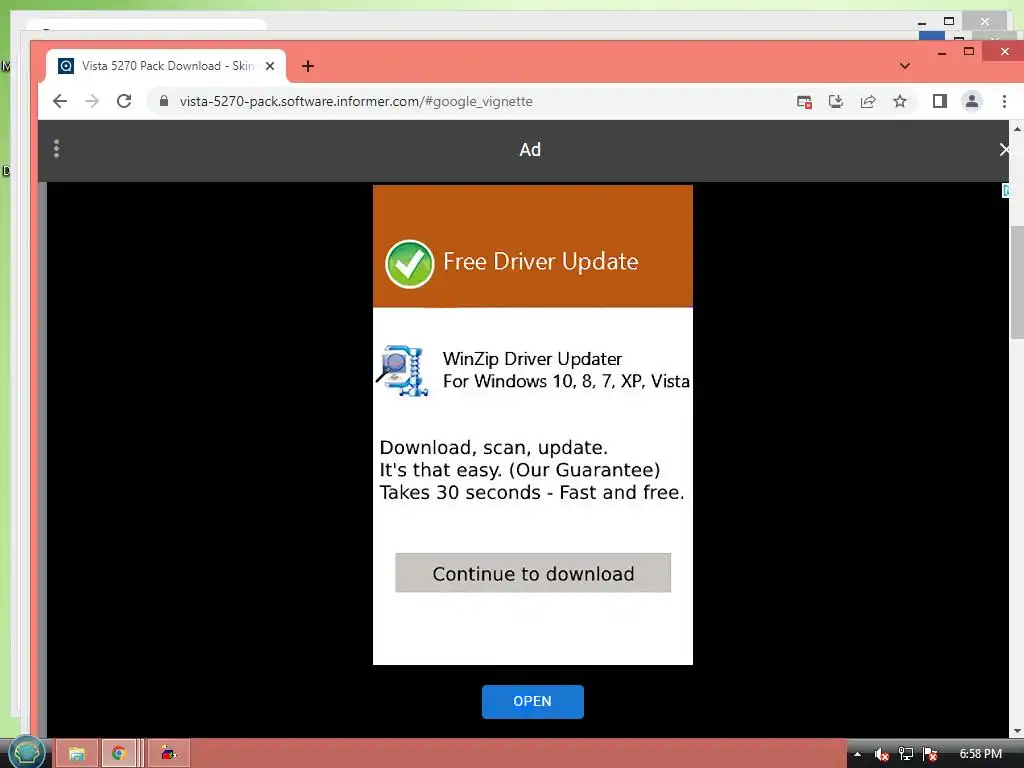Click the WinZip Driver Updater text

pyautogui.click(x=532, y=359)
